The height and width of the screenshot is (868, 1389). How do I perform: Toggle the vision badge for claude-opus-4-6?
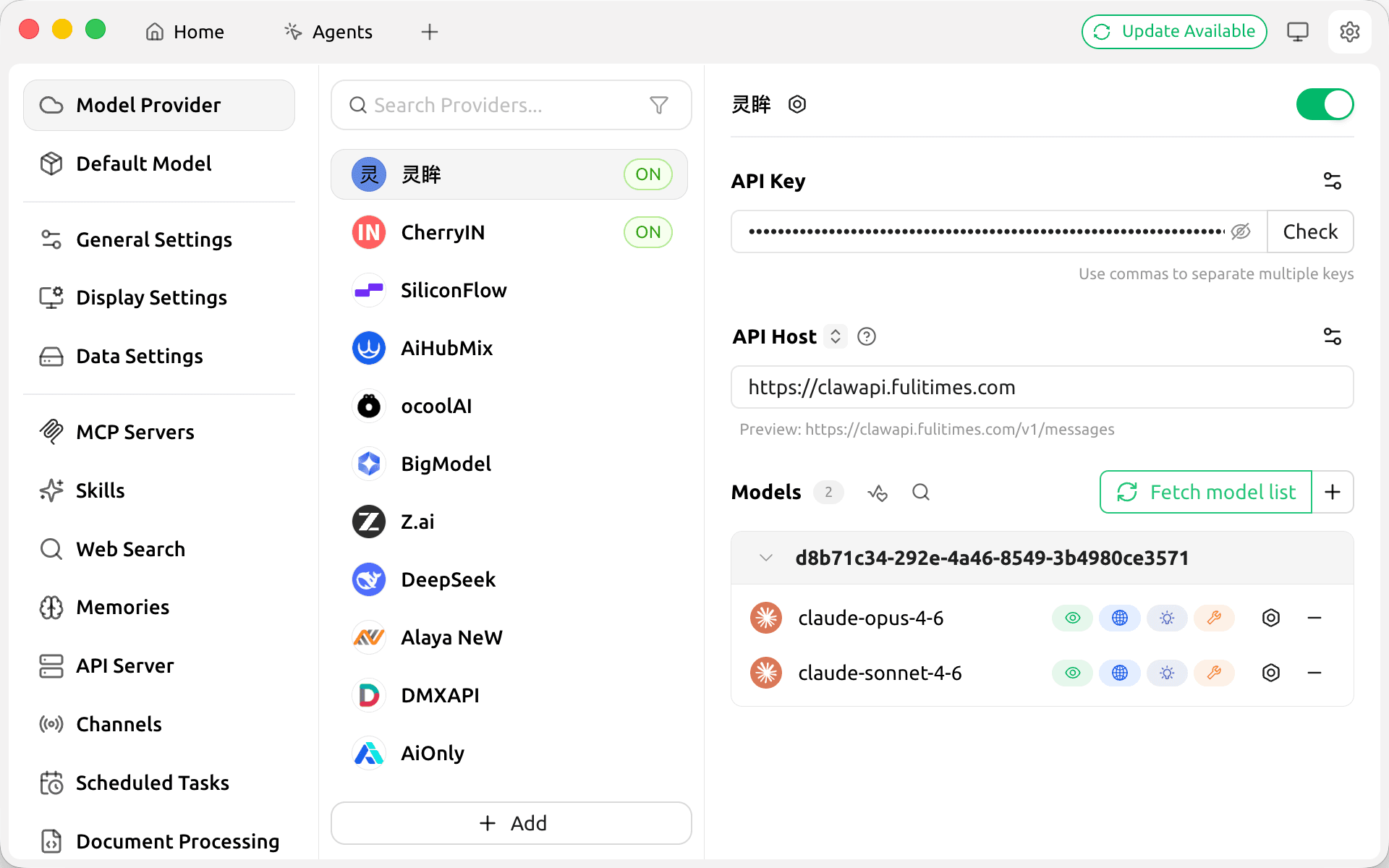pos(1073,618)
